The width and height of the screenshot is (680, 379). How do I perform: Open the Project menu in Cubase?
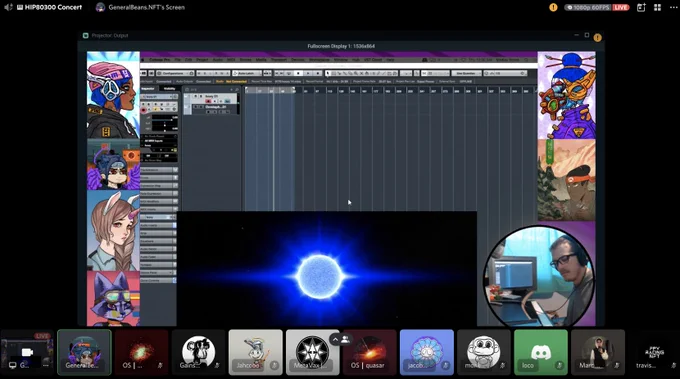coord(202,60)
